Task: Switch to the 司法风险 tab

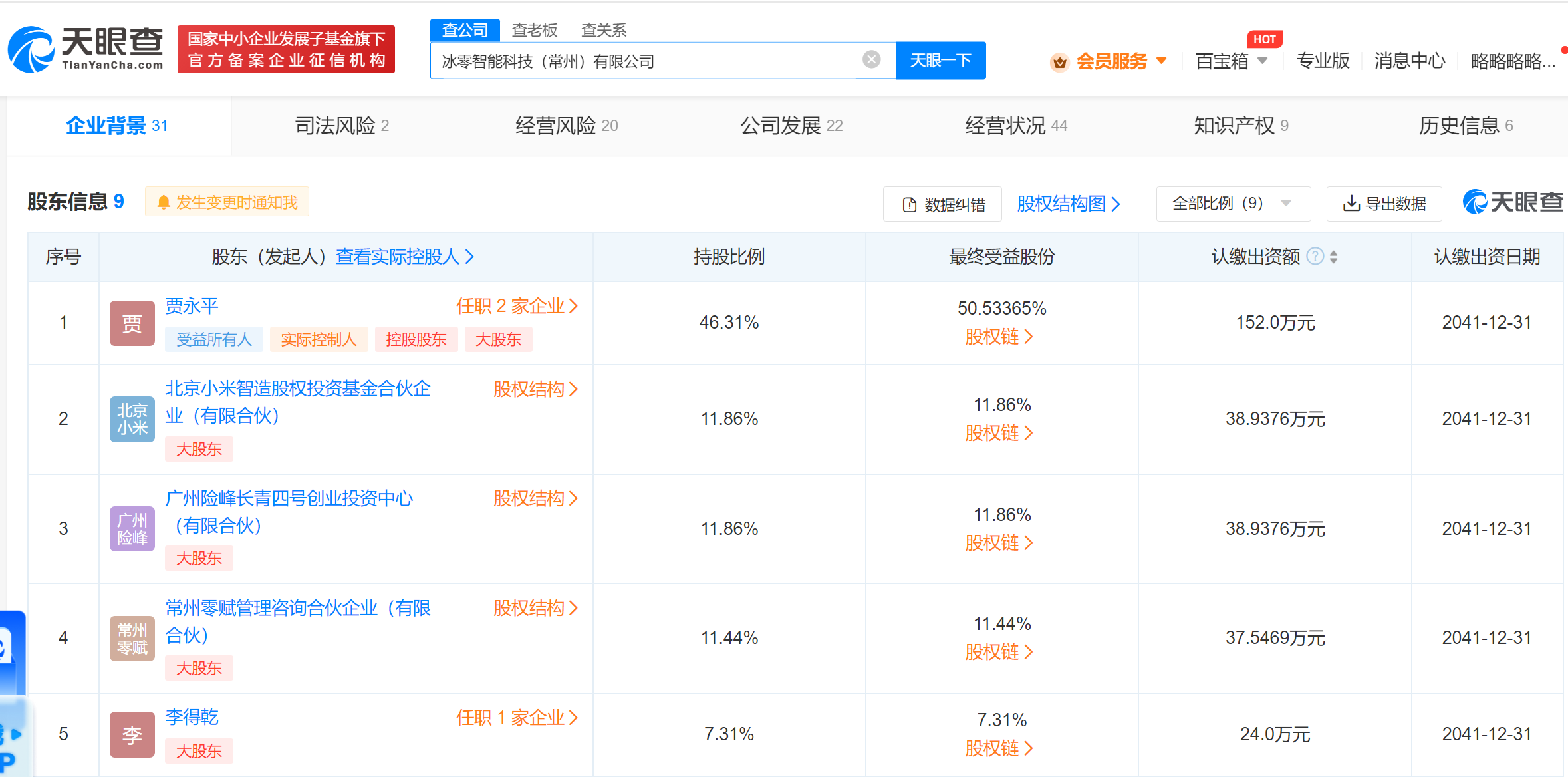Action: pyautogui.click(x=342, y=126)
